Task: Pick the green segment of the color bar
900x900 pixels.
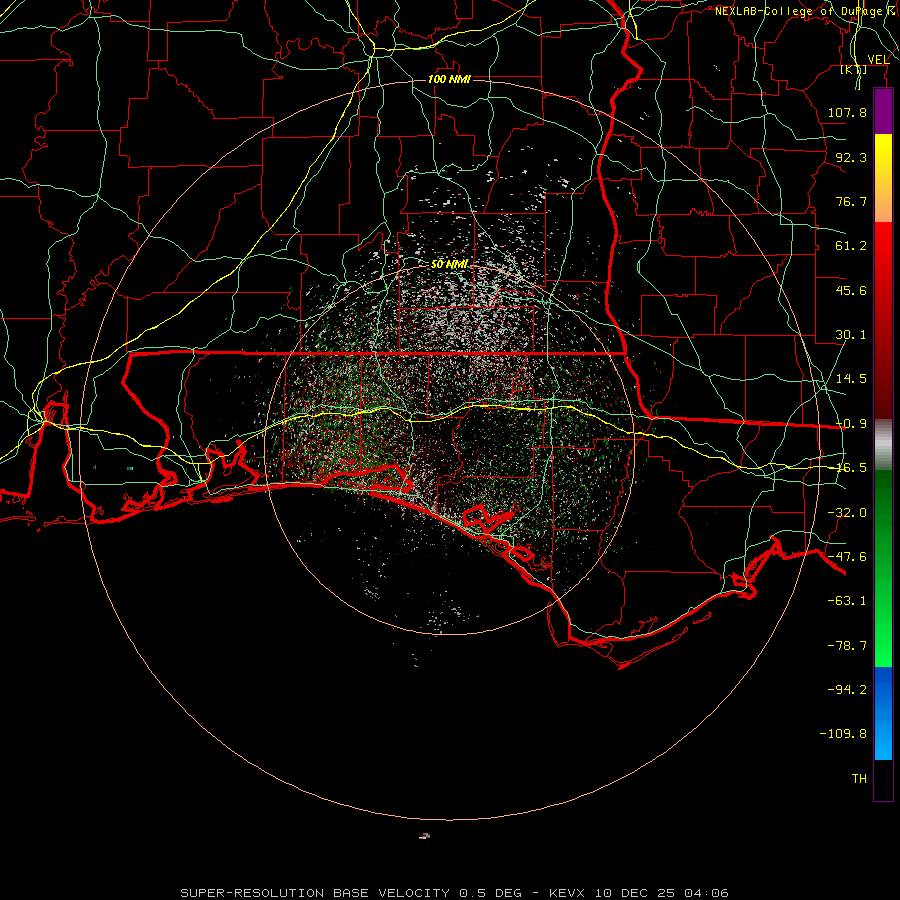Action: tap(883, 568)
